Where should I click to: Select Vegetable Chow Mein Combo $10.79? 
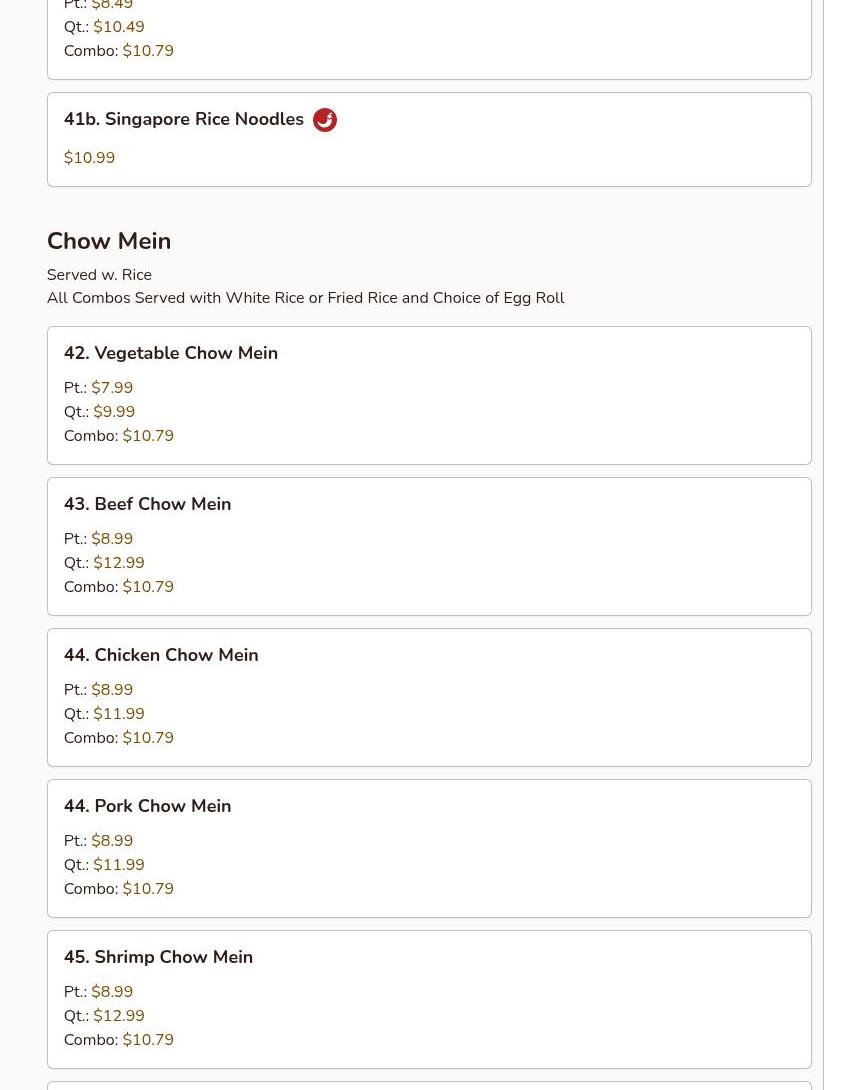pyautogui.click(x=119, y=436)
